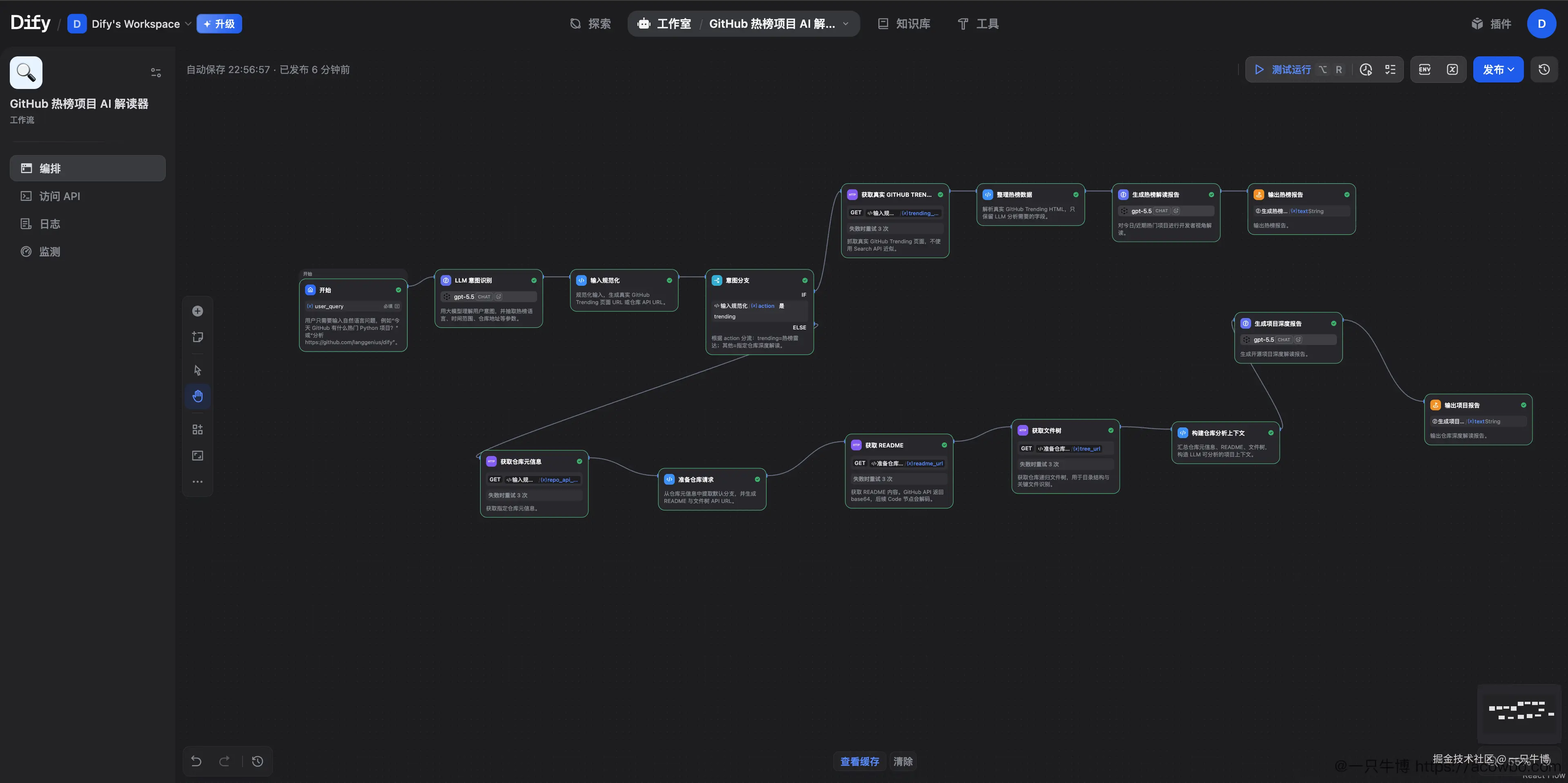
Task: Click the 开始 start node home icon
Action: (x=310, y=290)
